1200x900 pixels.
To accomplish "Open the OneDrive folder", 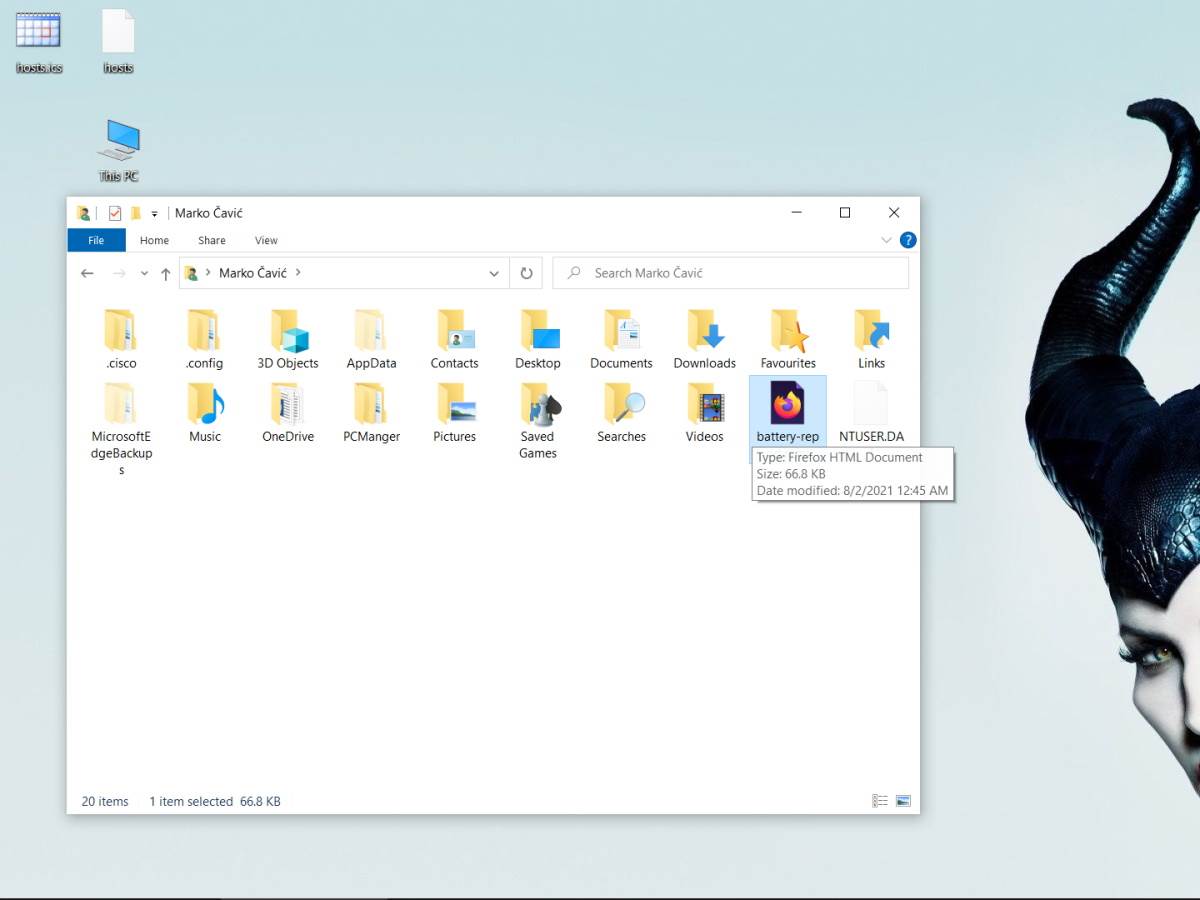I will (288, 412).
